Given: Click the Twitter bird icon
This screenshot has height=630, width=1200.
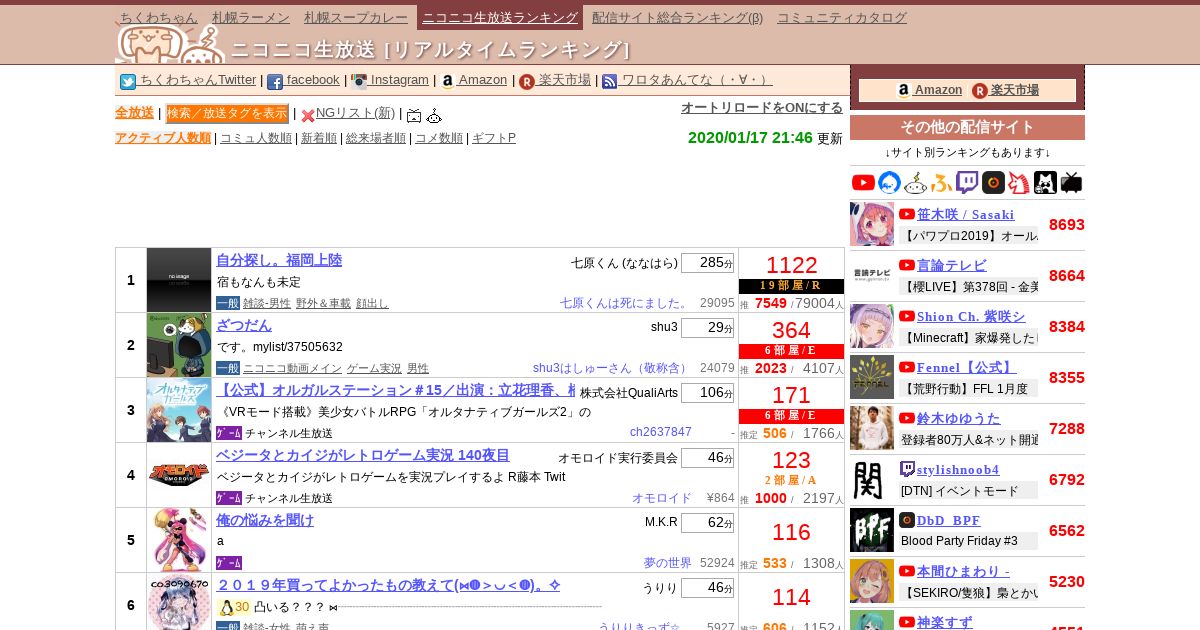Looking at the screenshot, I should [128, 82].
